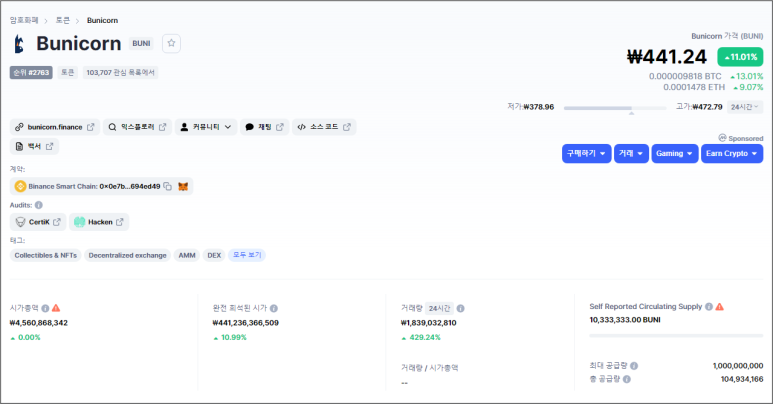The height and width of the screenshot is (404, 773).
Task: Click the 토큰 type badge
Action: point(68,73)
